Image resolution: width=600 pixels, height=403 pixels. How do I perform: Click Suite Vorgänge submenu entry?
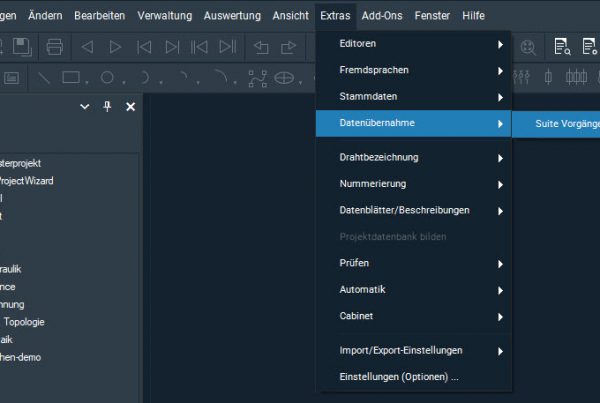click(560, 123)
